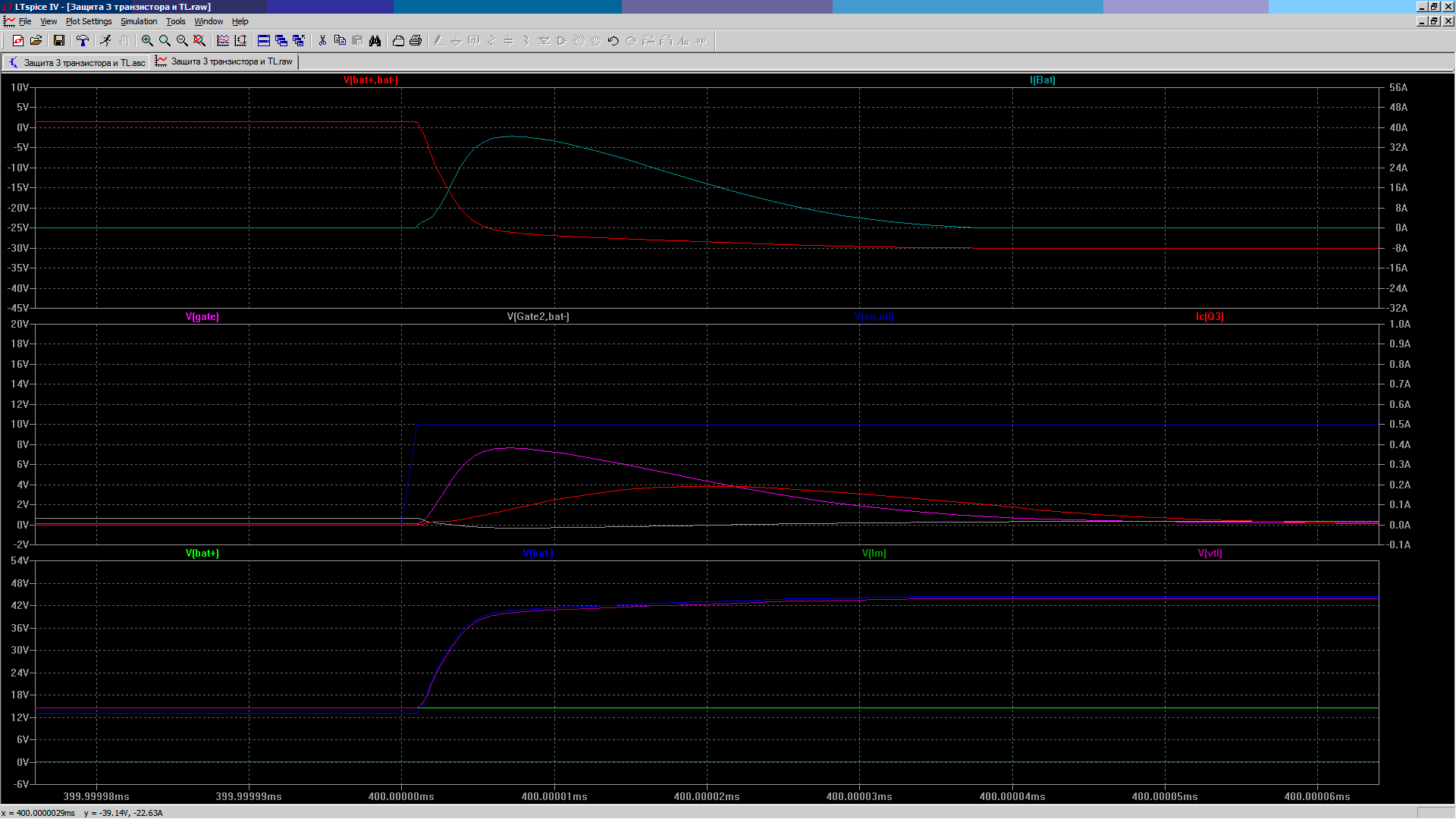Viewport: 1456px width, 819px height.
Task: Click the V(gate) trace label
Action: click(x=202, y=316)
